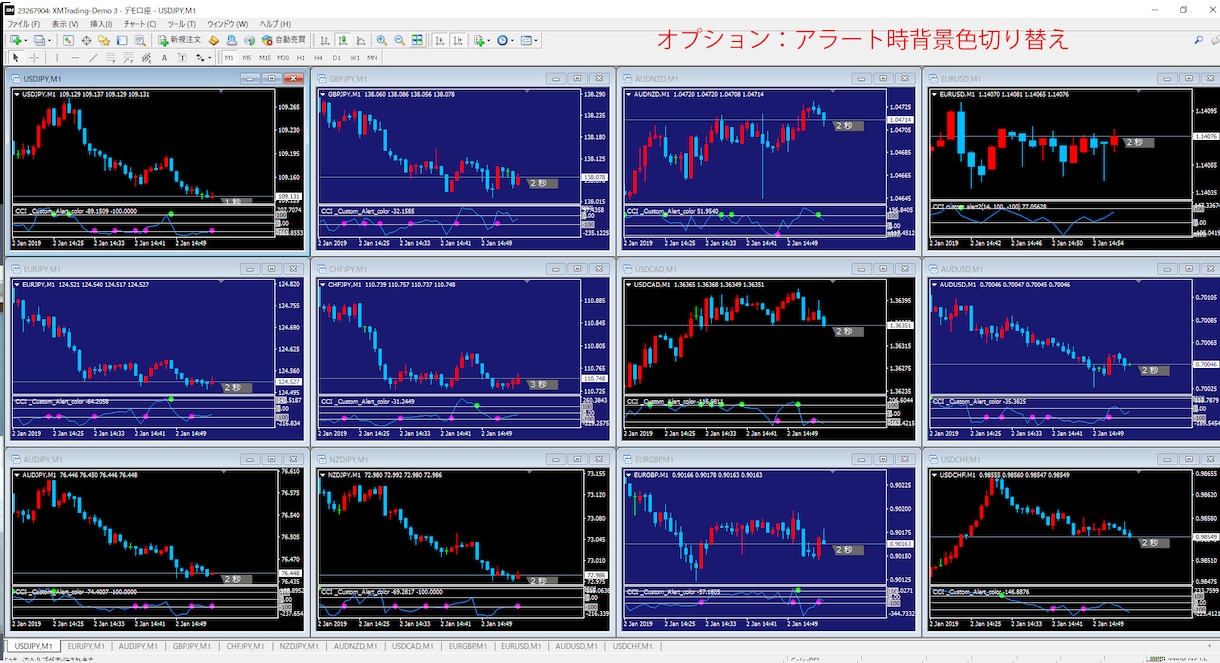Select the vertical line drawing tool
This screenshot has width=1220, height=663.
coord(57,57)
